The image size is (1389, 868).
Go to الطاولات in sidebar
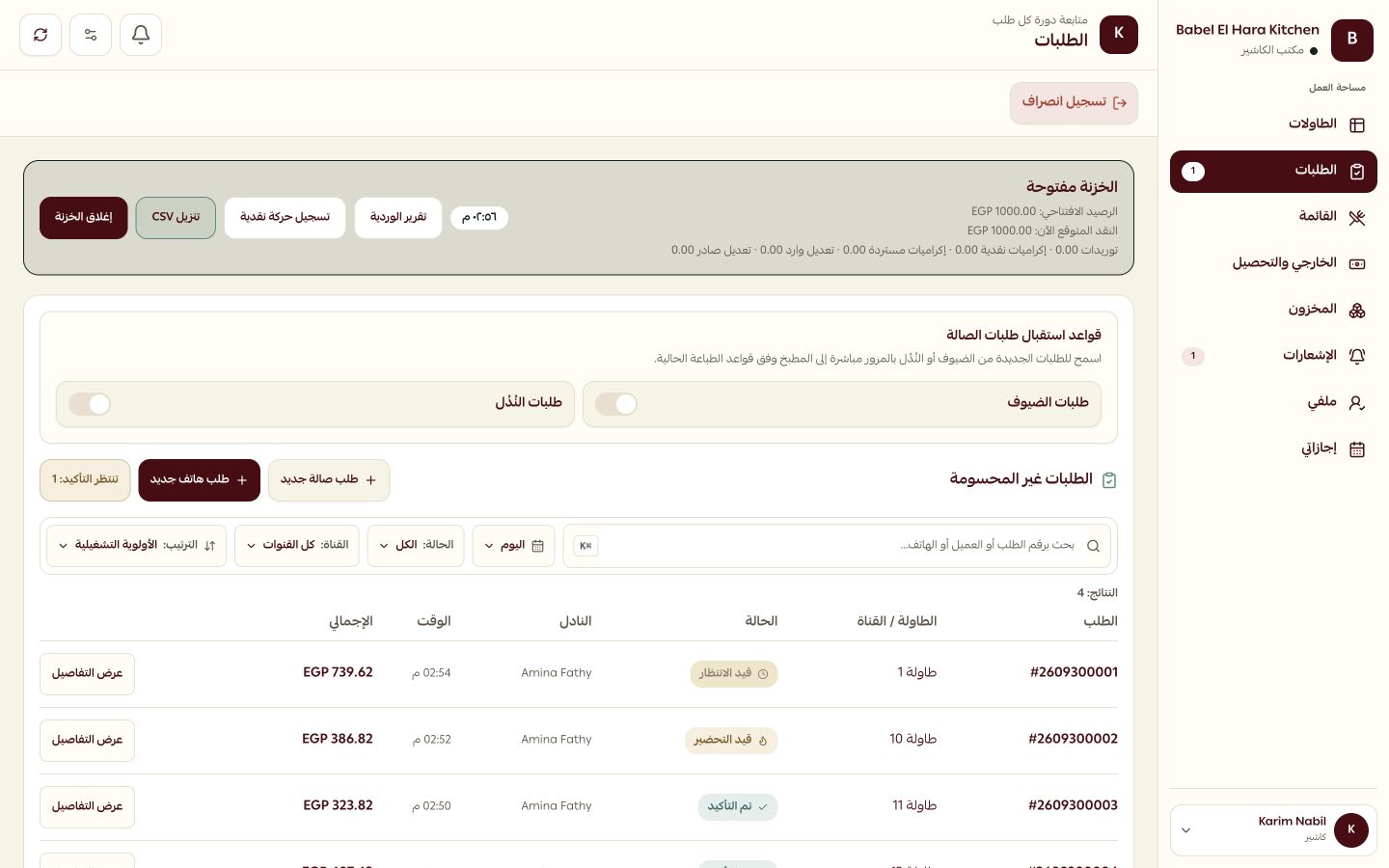[1273, 124]
